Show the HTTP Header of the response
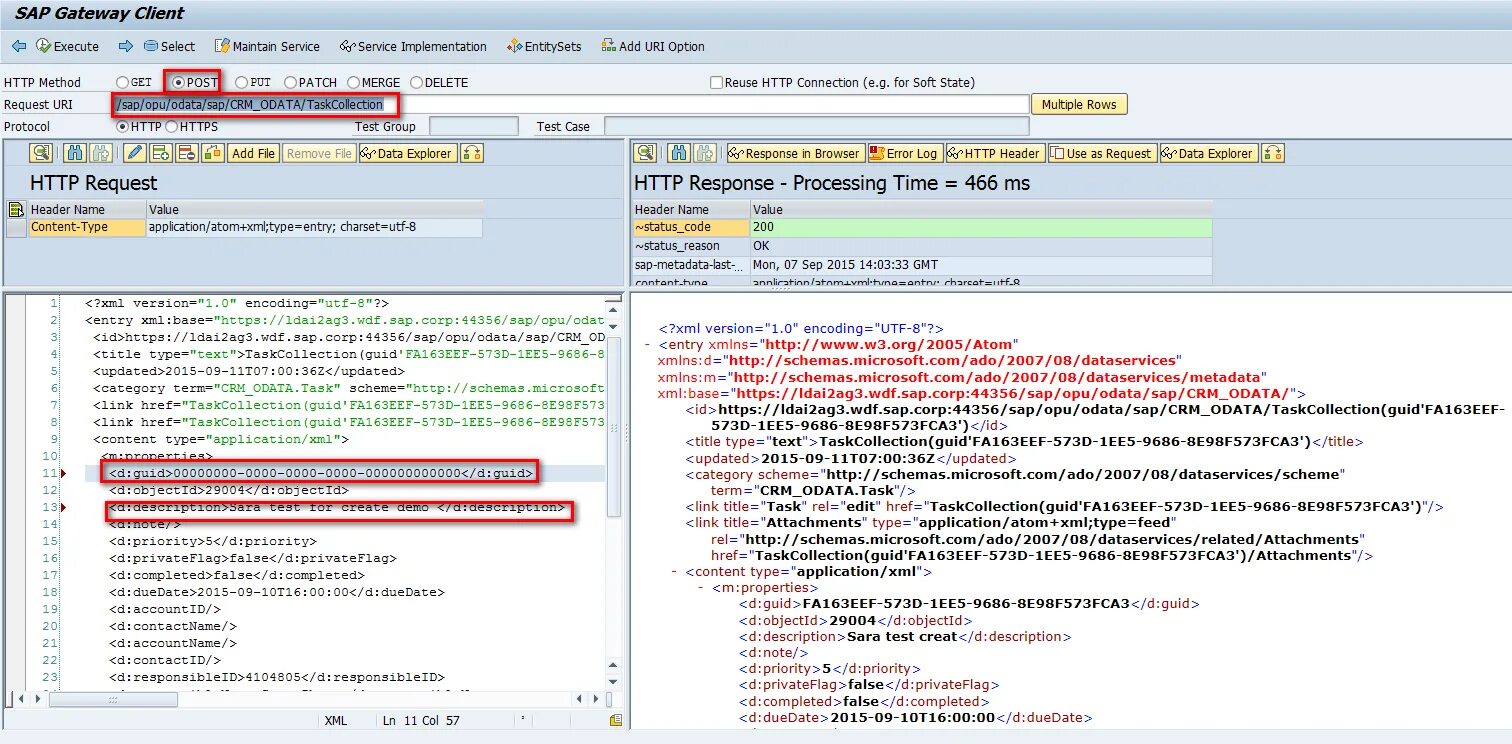Screen dimensions: 1512x744 995,153
